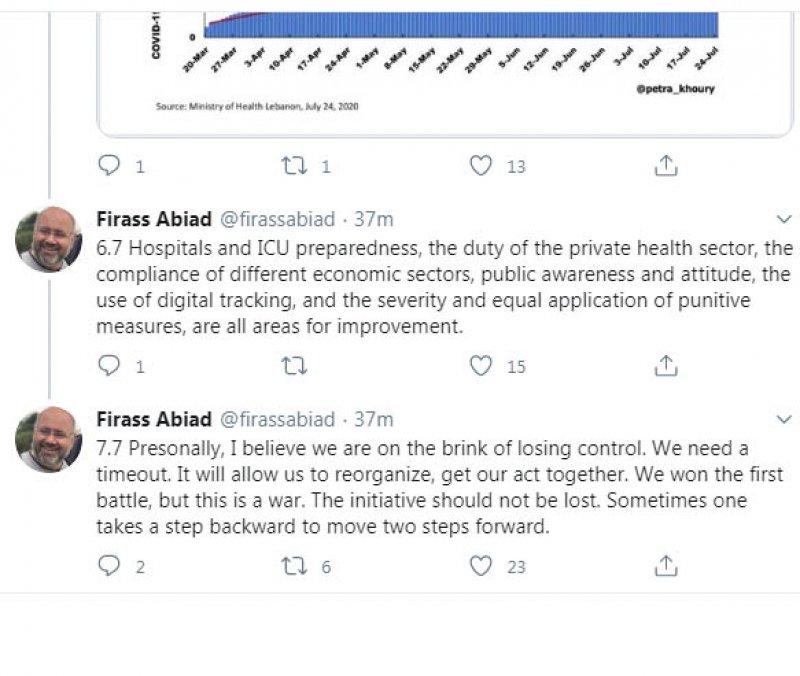Share the 6.7 Hospitals tweet
800x676 pixels.
click(x=666, y=366)
